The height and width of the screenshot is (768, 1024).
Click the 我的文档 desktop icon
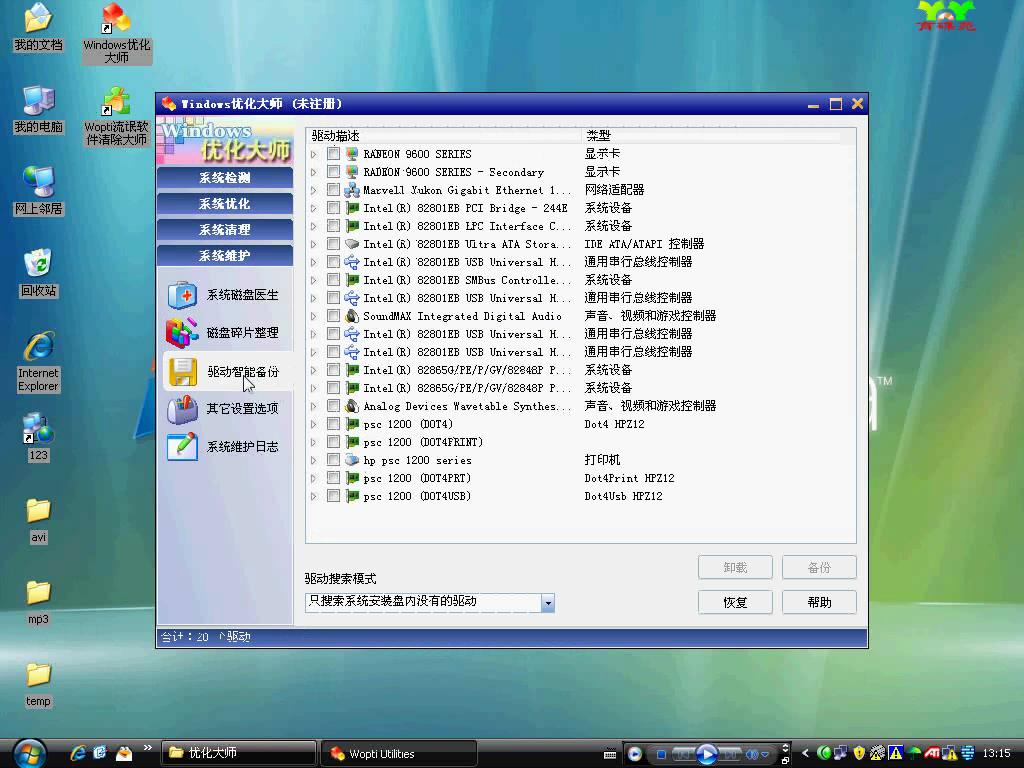click(x=39, y=27)
